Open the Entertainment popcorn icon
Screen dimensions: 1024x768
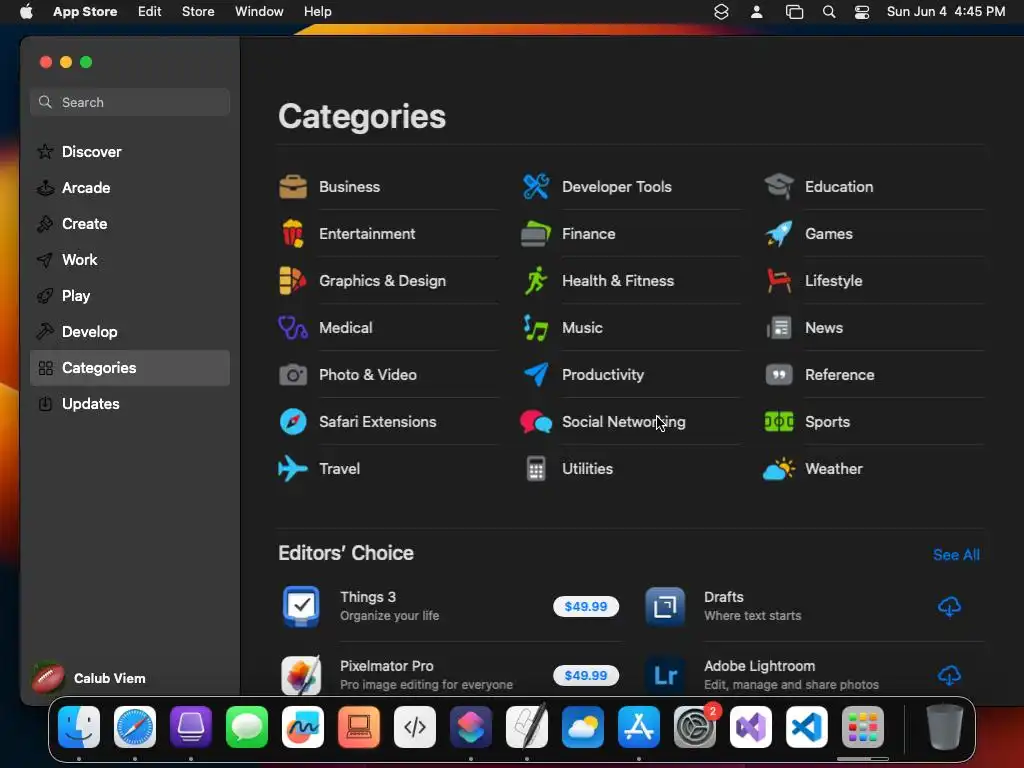point(293,234)
